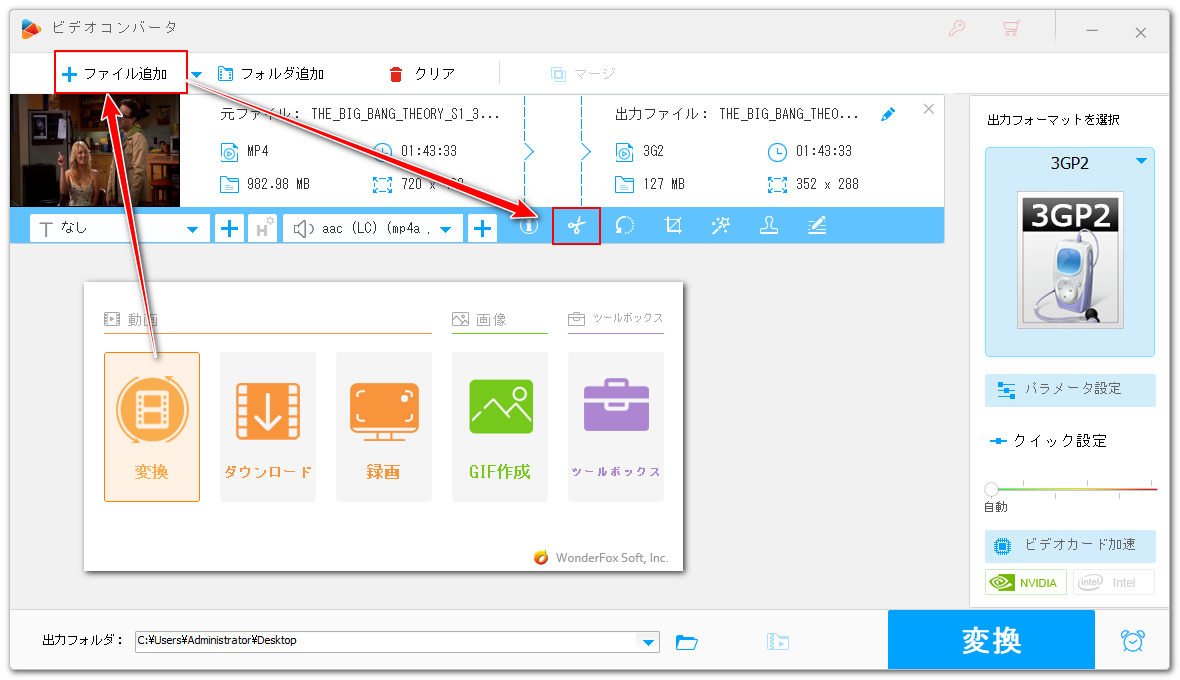The image size is (1180, 680).
Task: Click the quick setting quality slider handle
Action: tap(991, 489)
